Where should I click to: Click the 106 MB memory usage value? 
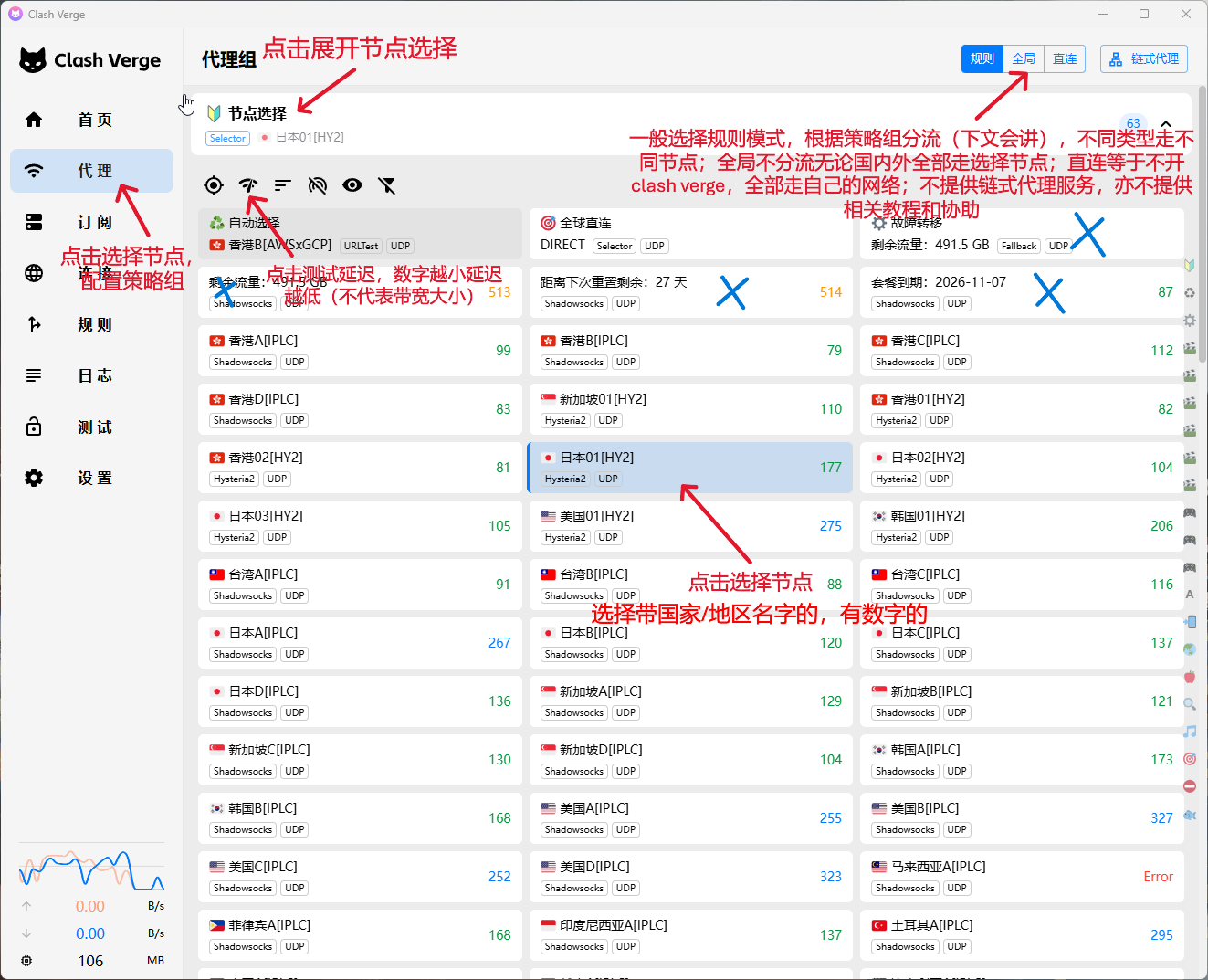(90, 961)
